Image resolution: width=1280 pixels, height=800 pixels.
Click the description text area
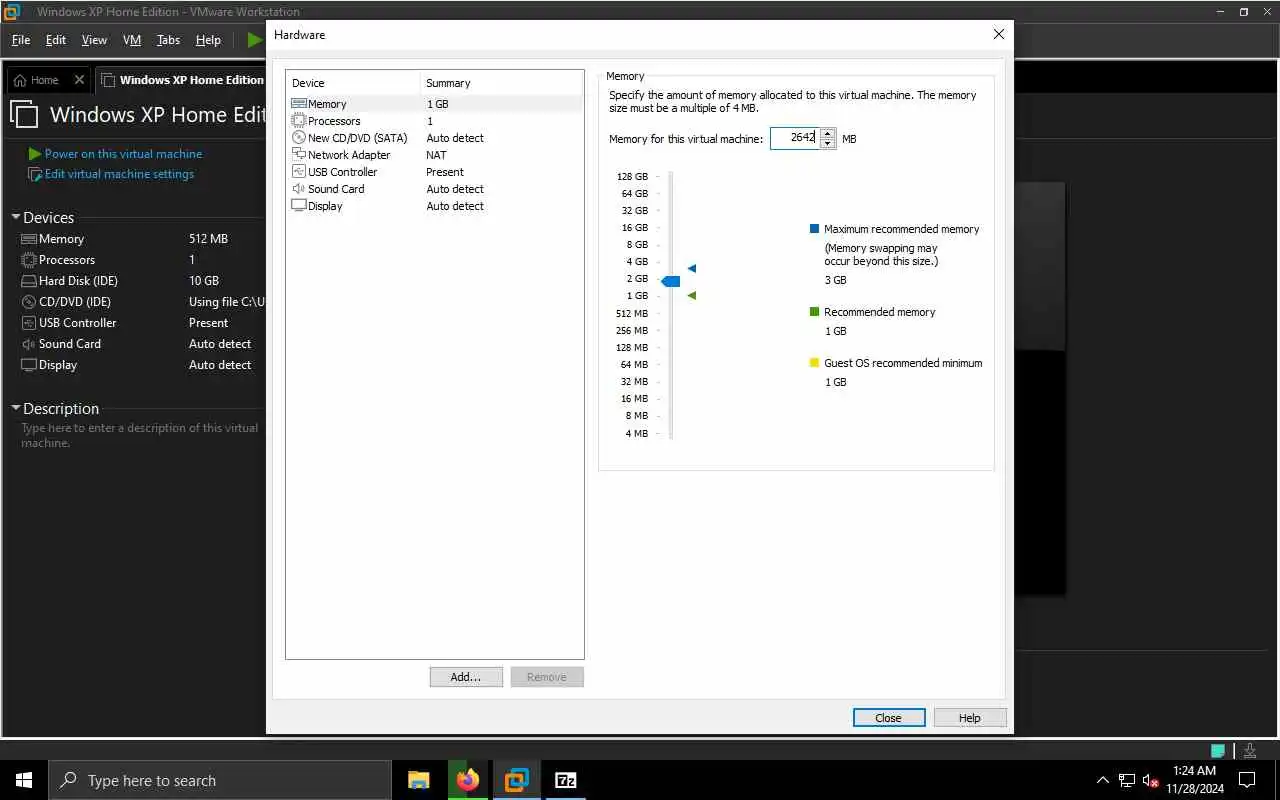point(140,435)
